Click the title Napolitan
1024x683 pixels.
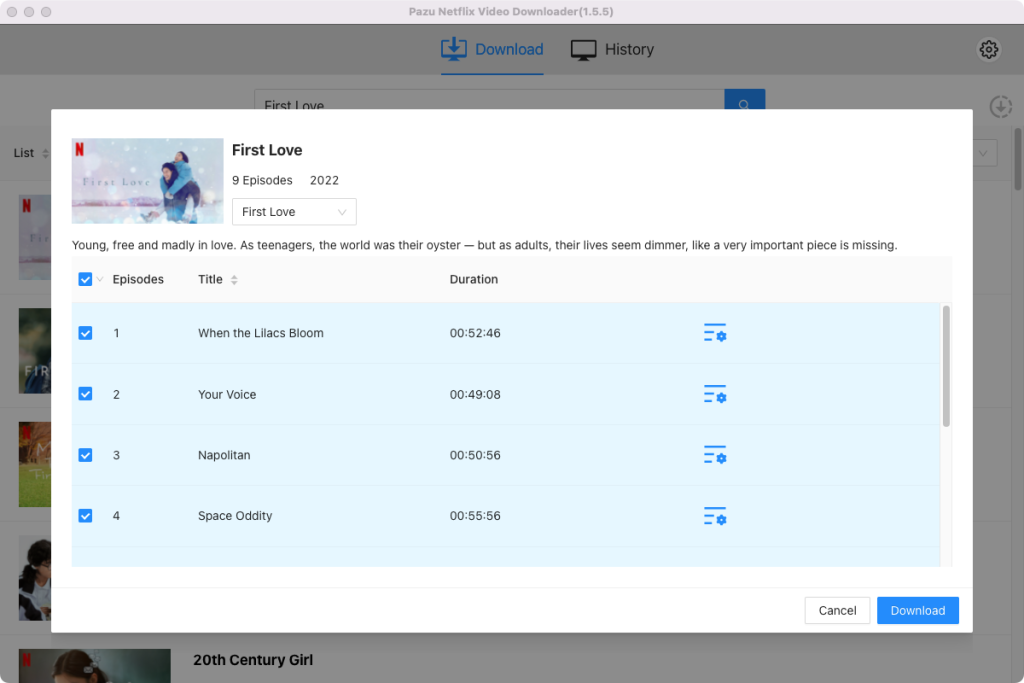[224, 455]
